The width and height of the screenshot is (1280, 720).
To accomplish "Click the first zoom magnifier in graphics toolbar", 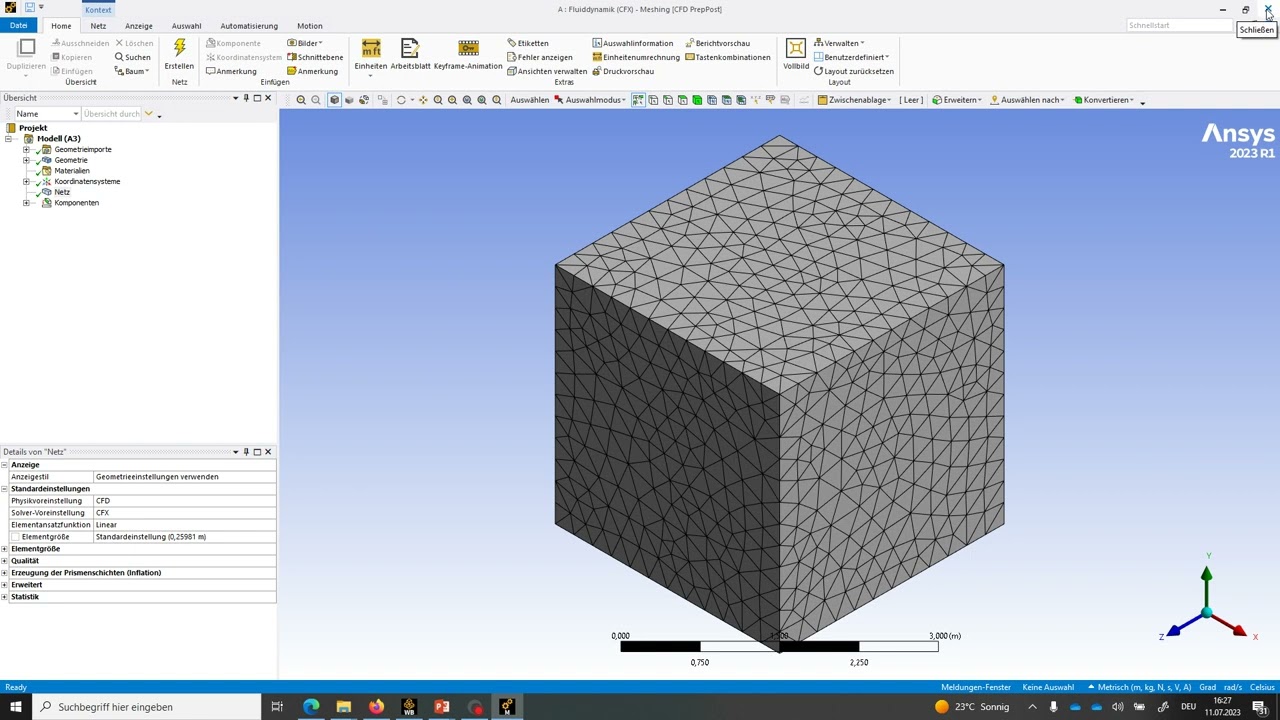I will [x=301, y=100].
